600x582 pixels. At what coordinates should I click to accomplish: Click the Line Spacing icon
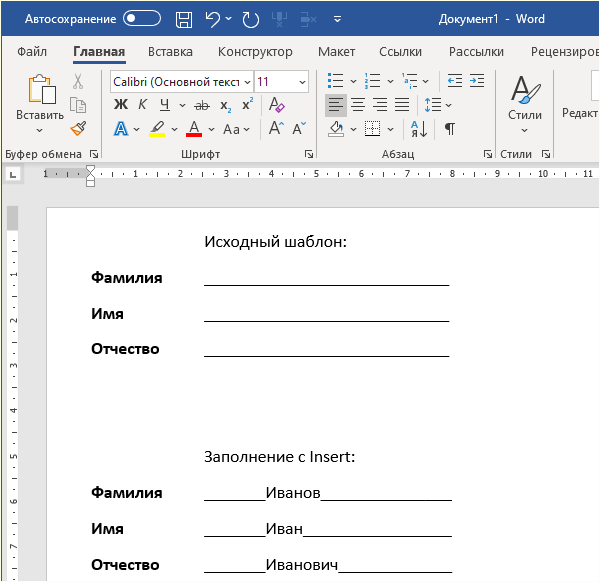pos(433,105)
